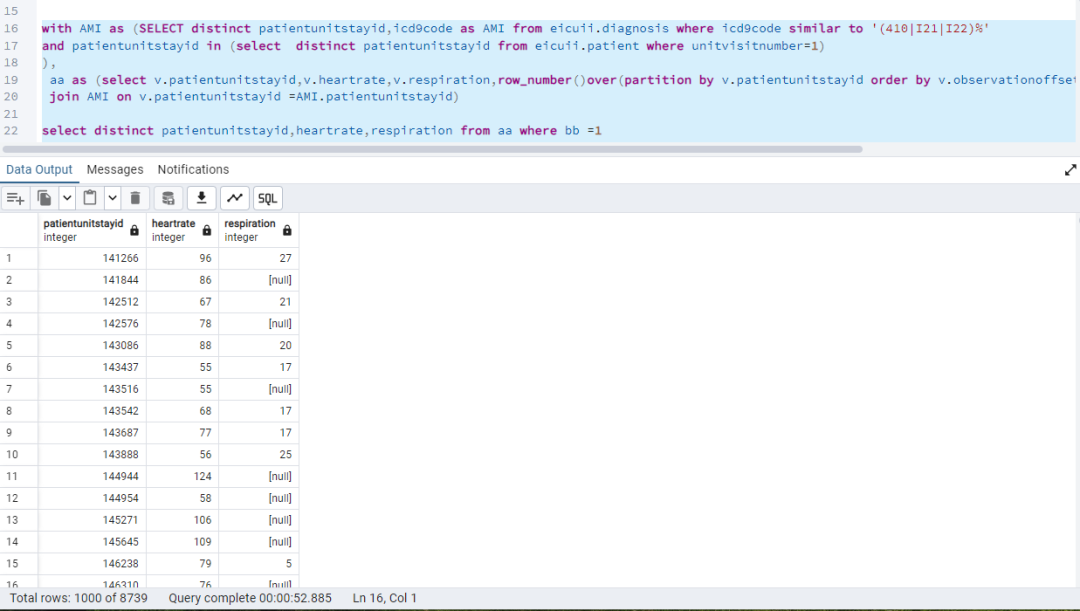Select cell with patientunitstayid 141844
Viewport: 1080px width, 611px height.
(x=92, y=280)
